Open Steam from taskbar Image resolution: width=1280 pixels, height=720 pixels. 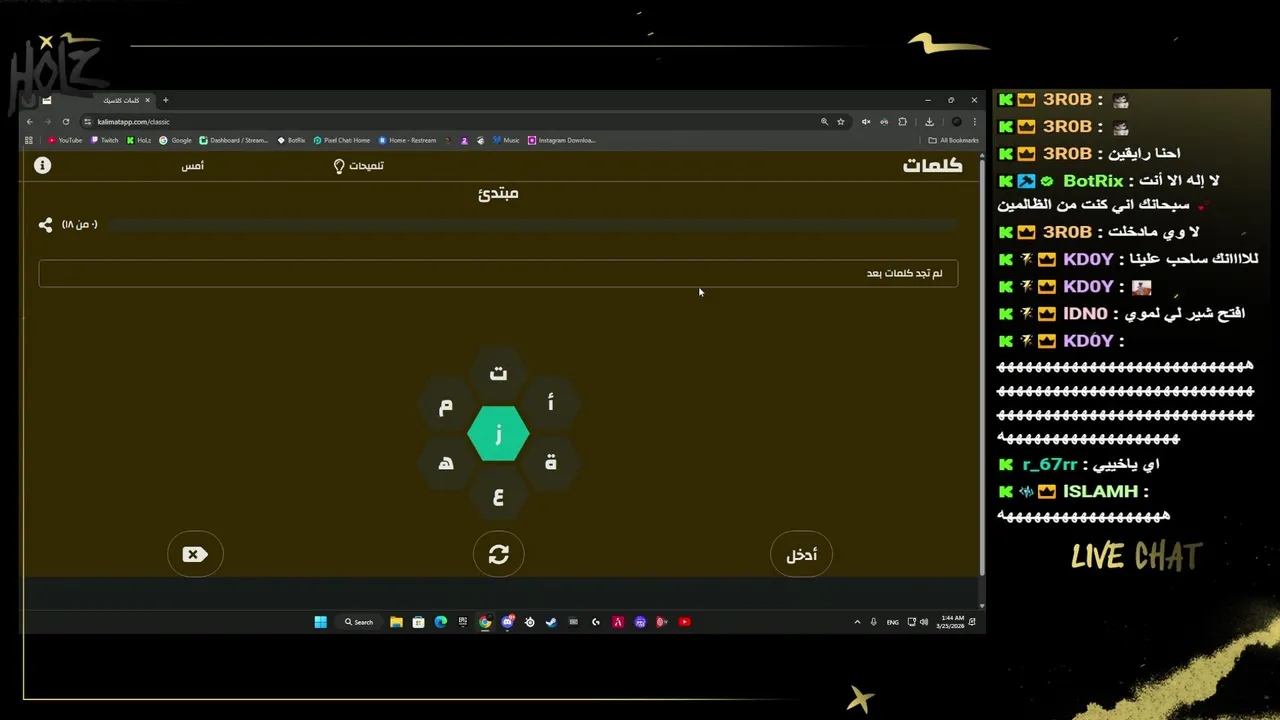[551, 622]
